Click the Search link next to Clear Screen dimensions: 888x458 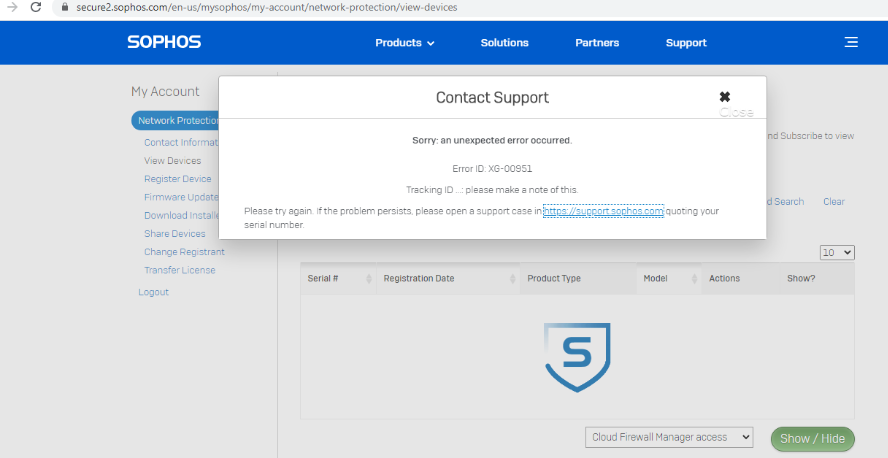(785, 202)
